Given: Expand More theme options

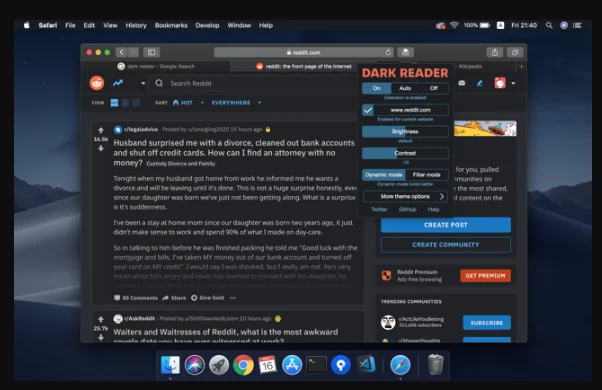Looking at the screenshot, I should pos(405,196).
